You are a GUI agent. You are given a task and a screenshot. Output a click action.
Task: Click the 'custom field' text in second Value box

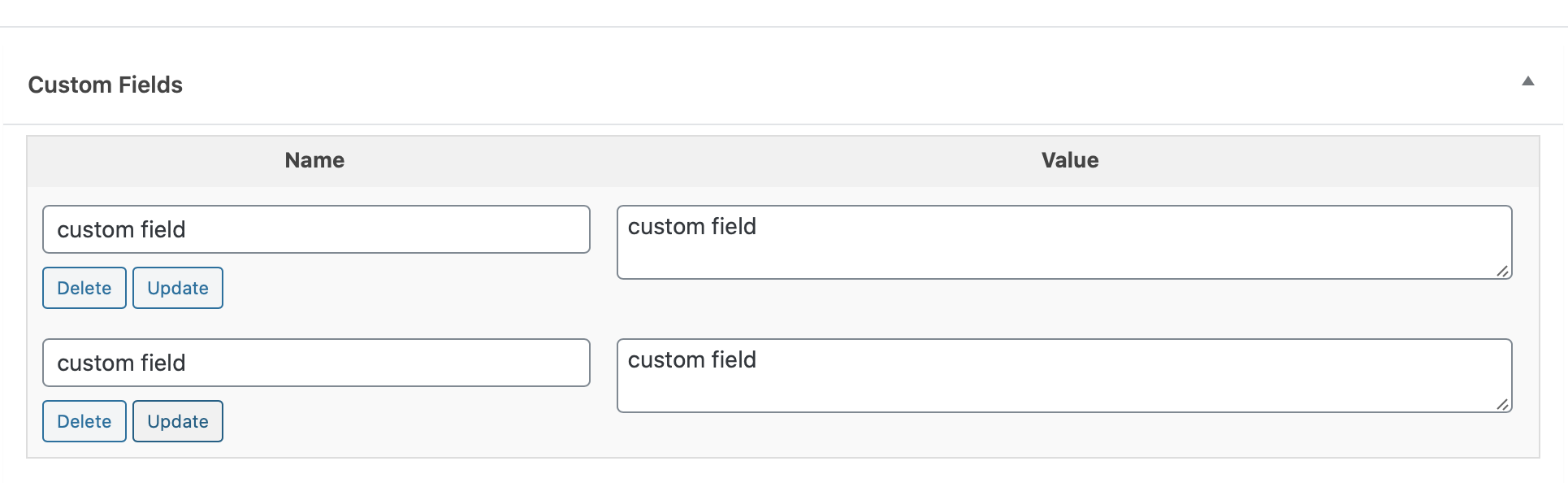coord(691,360)
